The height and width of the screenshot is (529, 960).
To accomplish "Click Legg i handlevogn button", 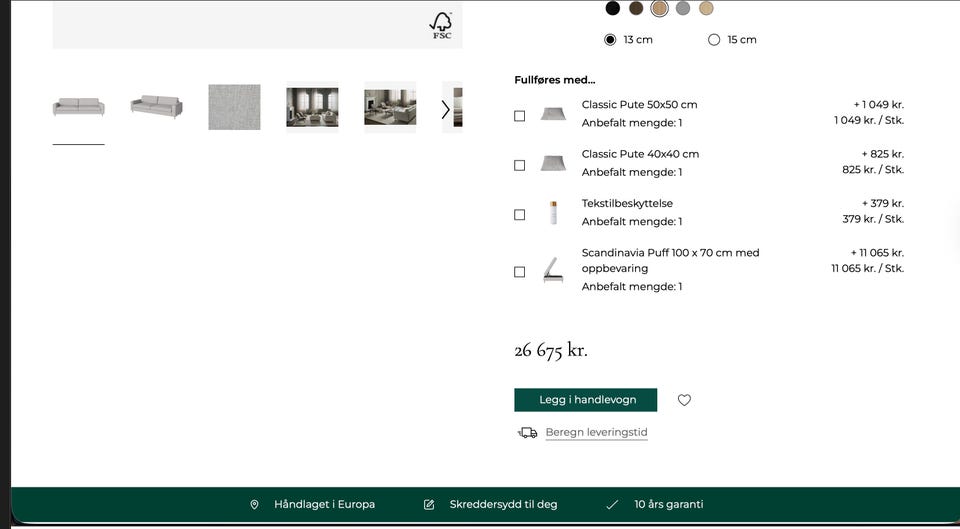I will pyautogui.click(x=585, y=400).
